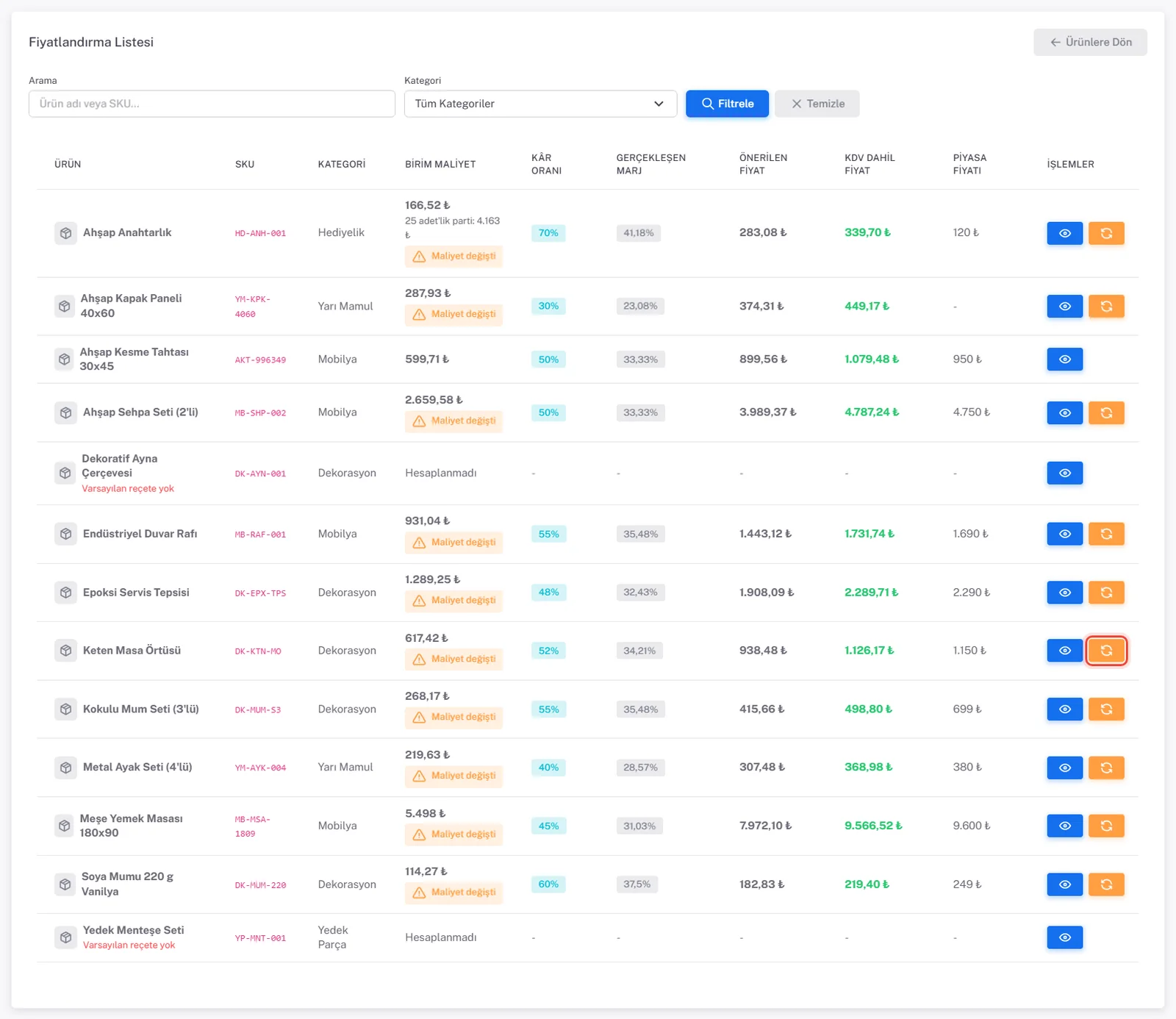Refresh price for Kokulu Mum Seti (3'lü)
This screenshot has width=1176, height=1019.
click(x=1106, y=709)
